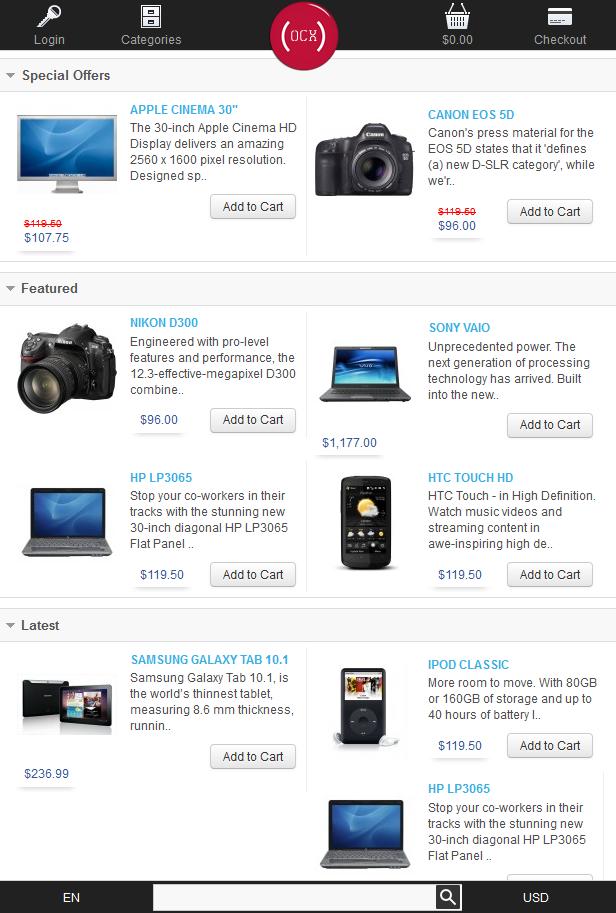
Task: Change currency via USD selector
Action: coord(536,897)
